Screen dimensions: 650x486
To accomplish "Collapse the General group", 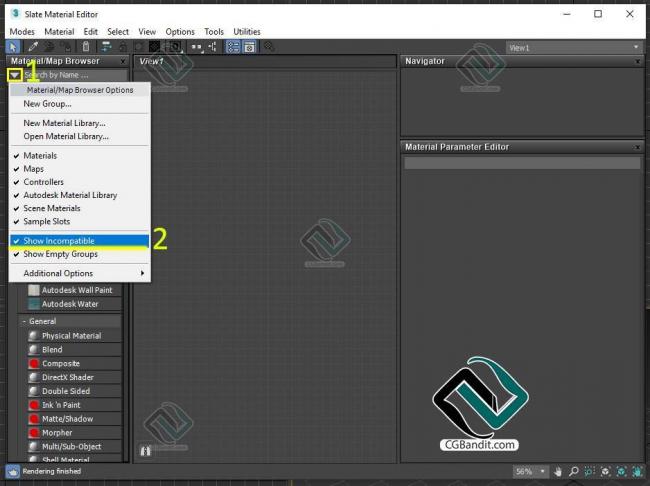I will (x=24, y=321).
